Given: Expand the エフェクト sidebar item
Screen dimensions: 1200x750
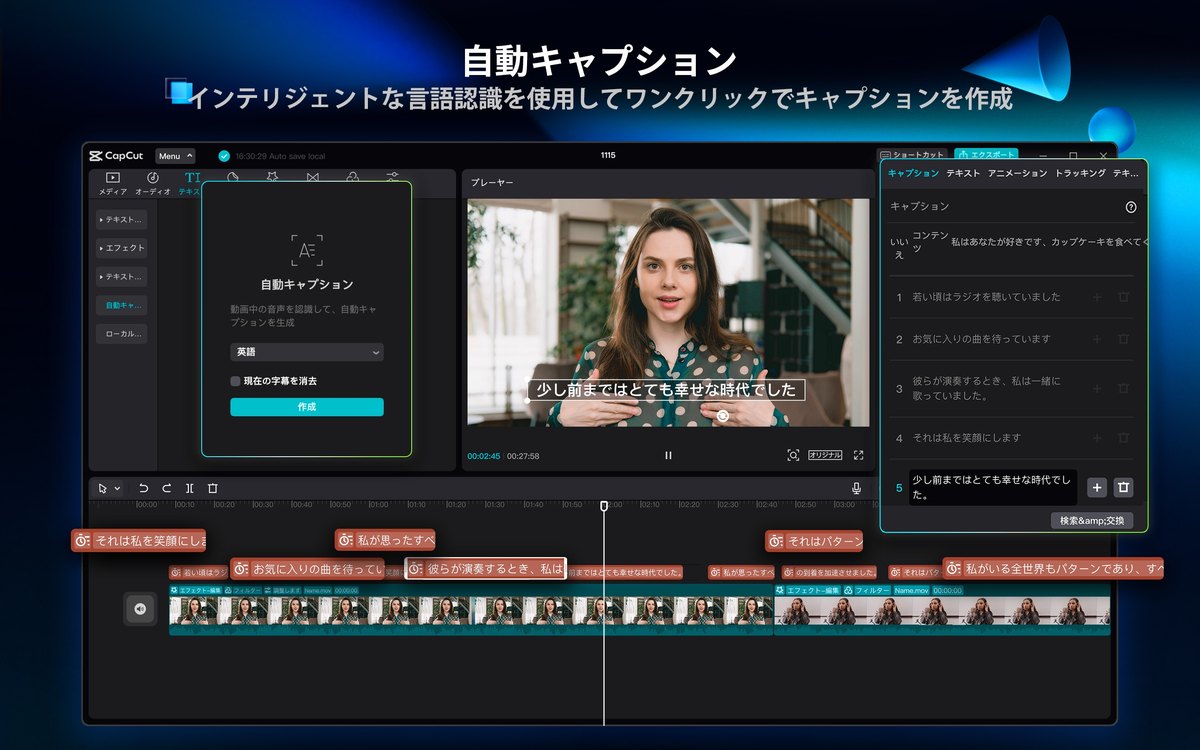Looking at the screenshot, I should (x=122, y=248).
